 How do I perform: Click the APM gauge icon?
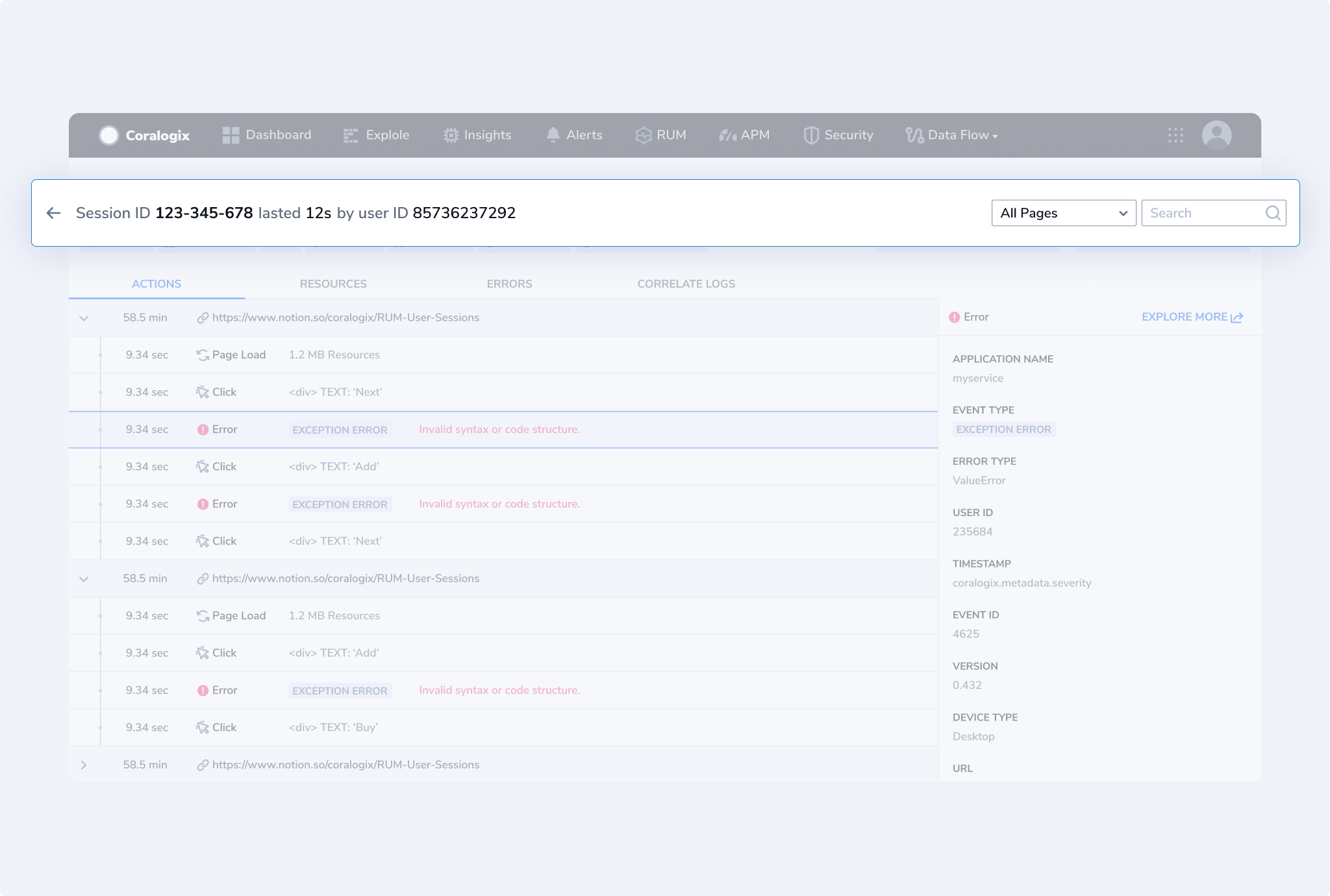point(727,135)
